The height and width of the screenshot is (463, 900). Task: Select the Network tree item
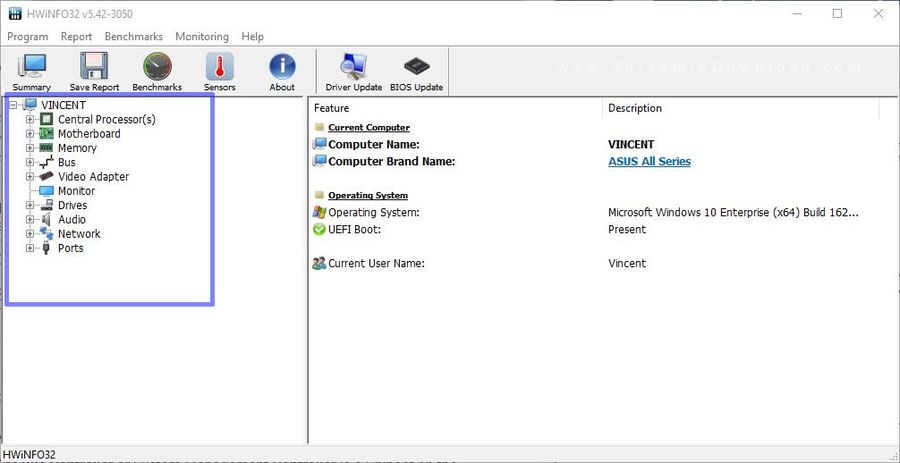point(79,234)
